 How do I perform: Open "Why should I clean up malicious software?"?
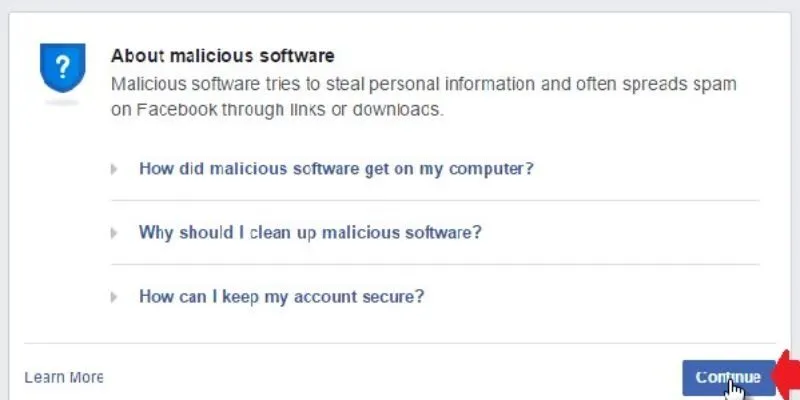[310, 232]
